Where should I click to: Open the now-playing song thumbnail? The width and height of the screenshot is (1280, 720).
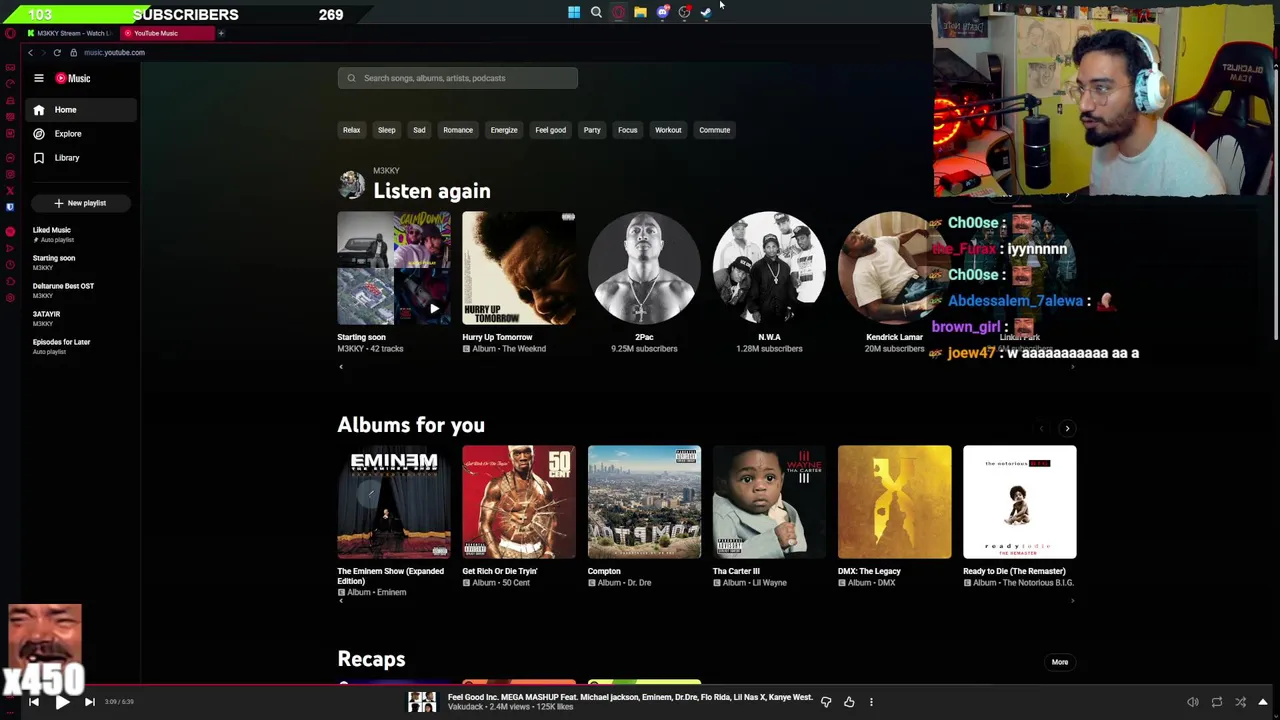(x=422, y=702)
